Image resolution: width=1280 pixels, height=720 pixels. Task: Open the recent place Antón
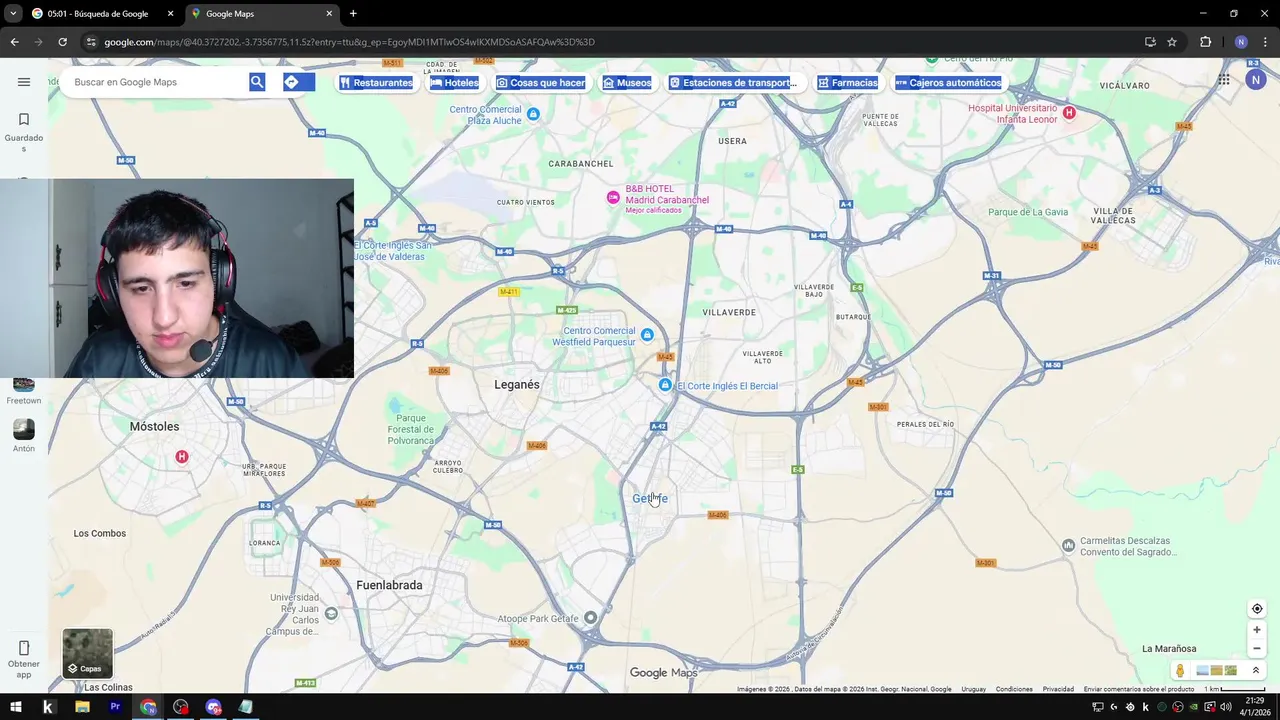click(24, 435)
